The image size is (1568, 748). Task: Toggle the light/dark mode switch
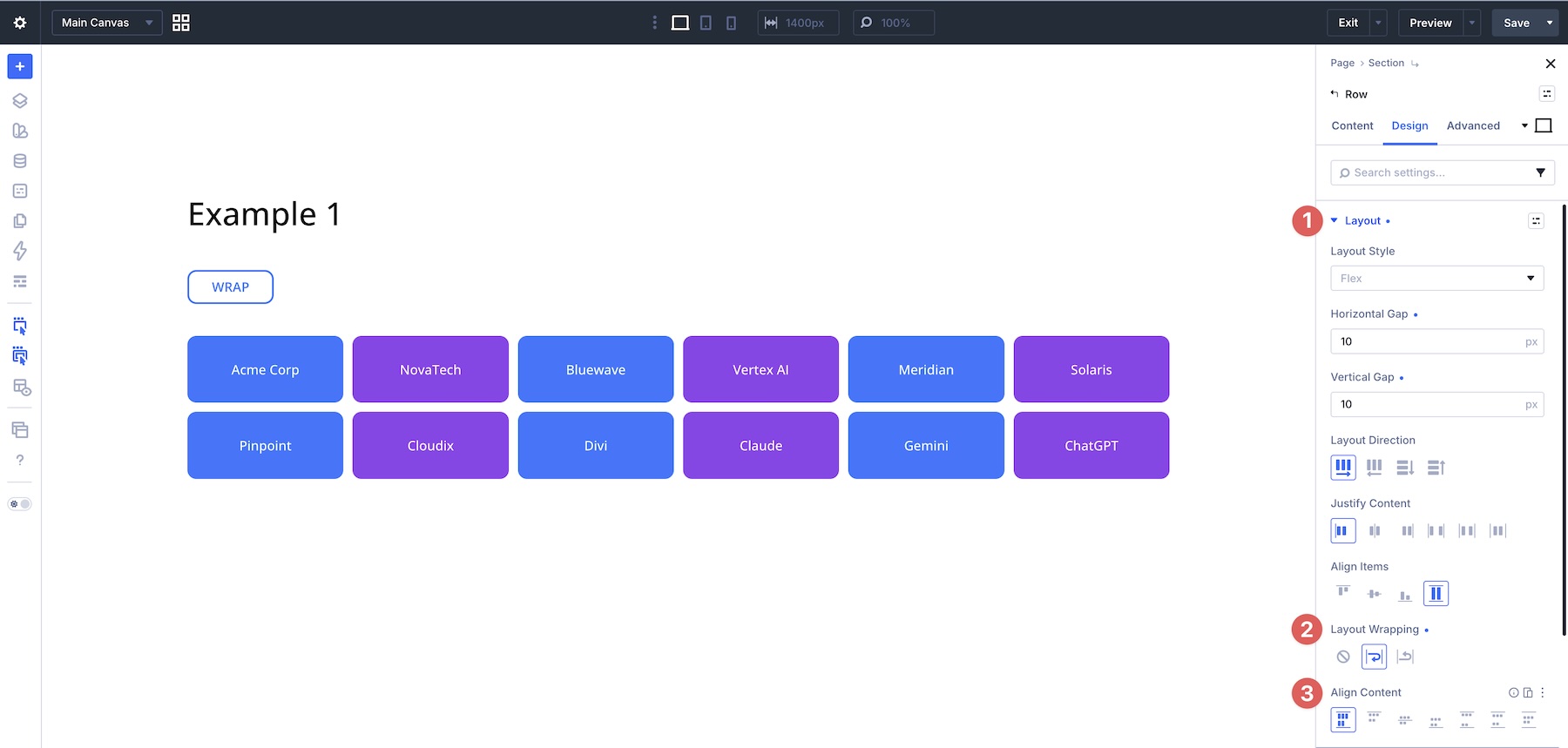point(20,504)
